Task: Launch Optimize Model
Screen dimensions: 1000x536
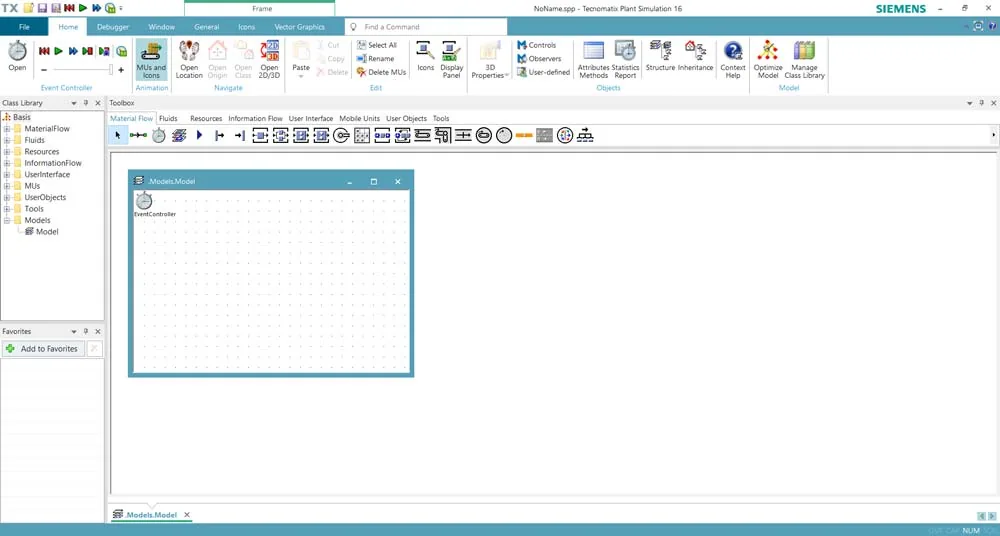Action: click(x=768, y=59)
